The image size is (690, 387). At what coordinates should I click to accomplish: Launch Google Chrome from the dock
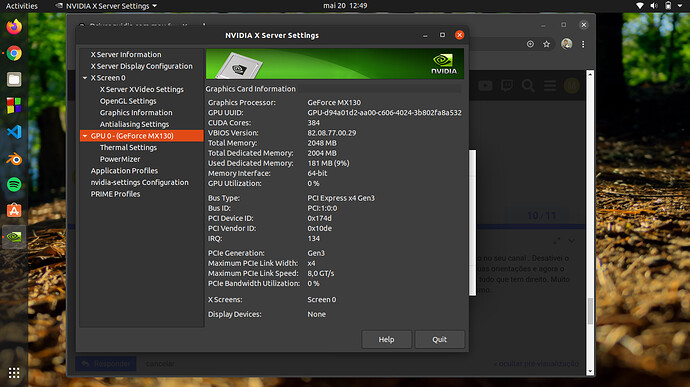point(14,53)
